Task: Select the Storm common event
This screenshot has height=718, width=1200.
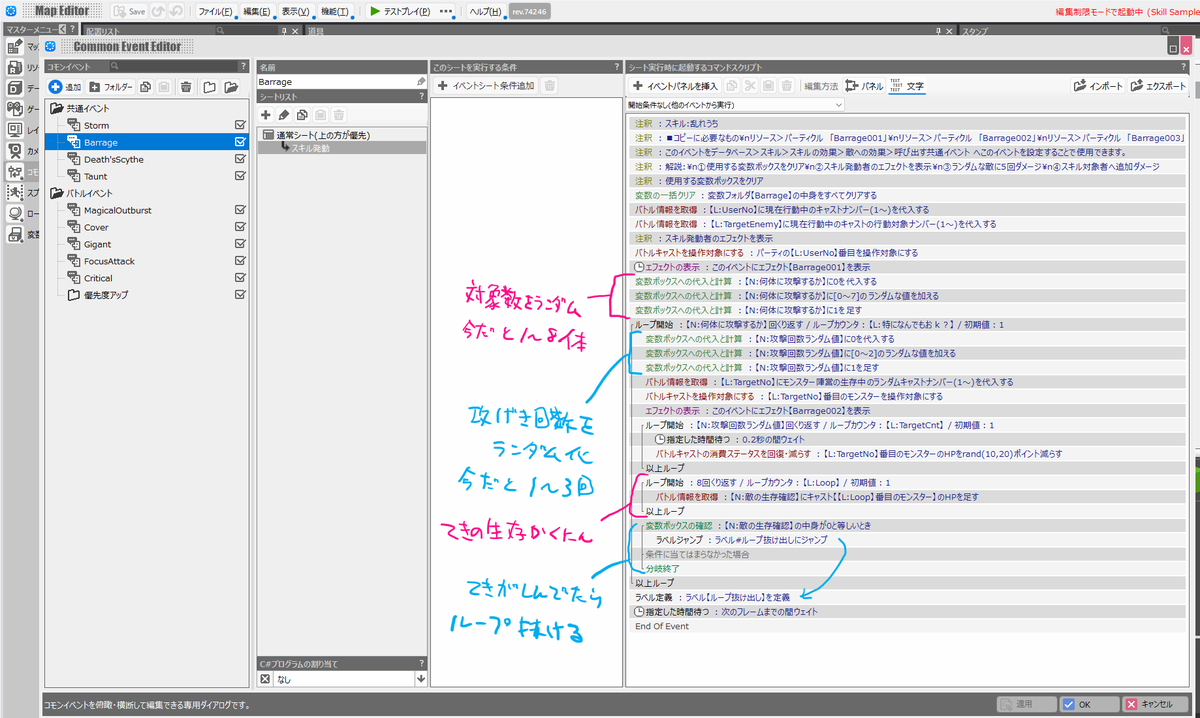Action: point(96,126)
